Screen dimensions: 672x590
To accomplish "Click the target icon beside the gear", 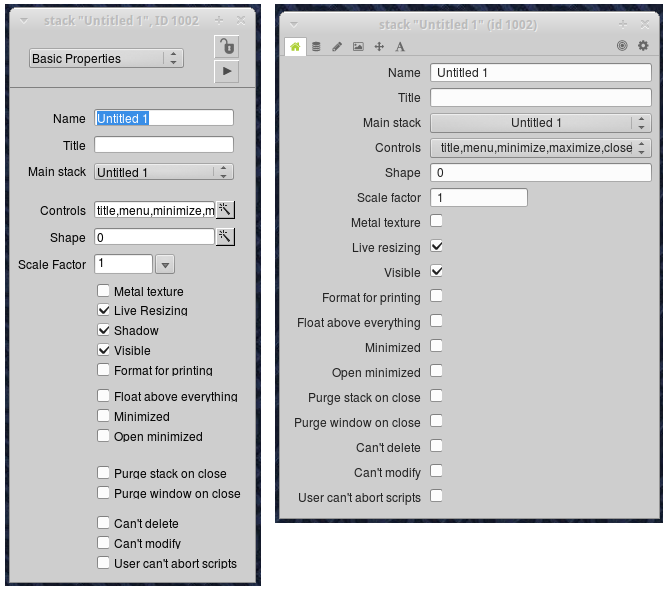I will coord(622,46).
